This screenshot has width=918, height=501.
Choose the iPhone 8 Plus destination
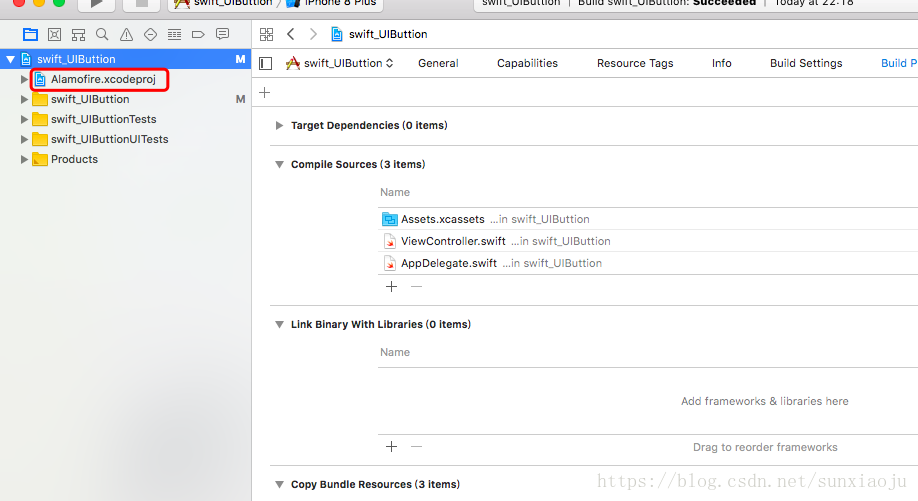(333, 3)
